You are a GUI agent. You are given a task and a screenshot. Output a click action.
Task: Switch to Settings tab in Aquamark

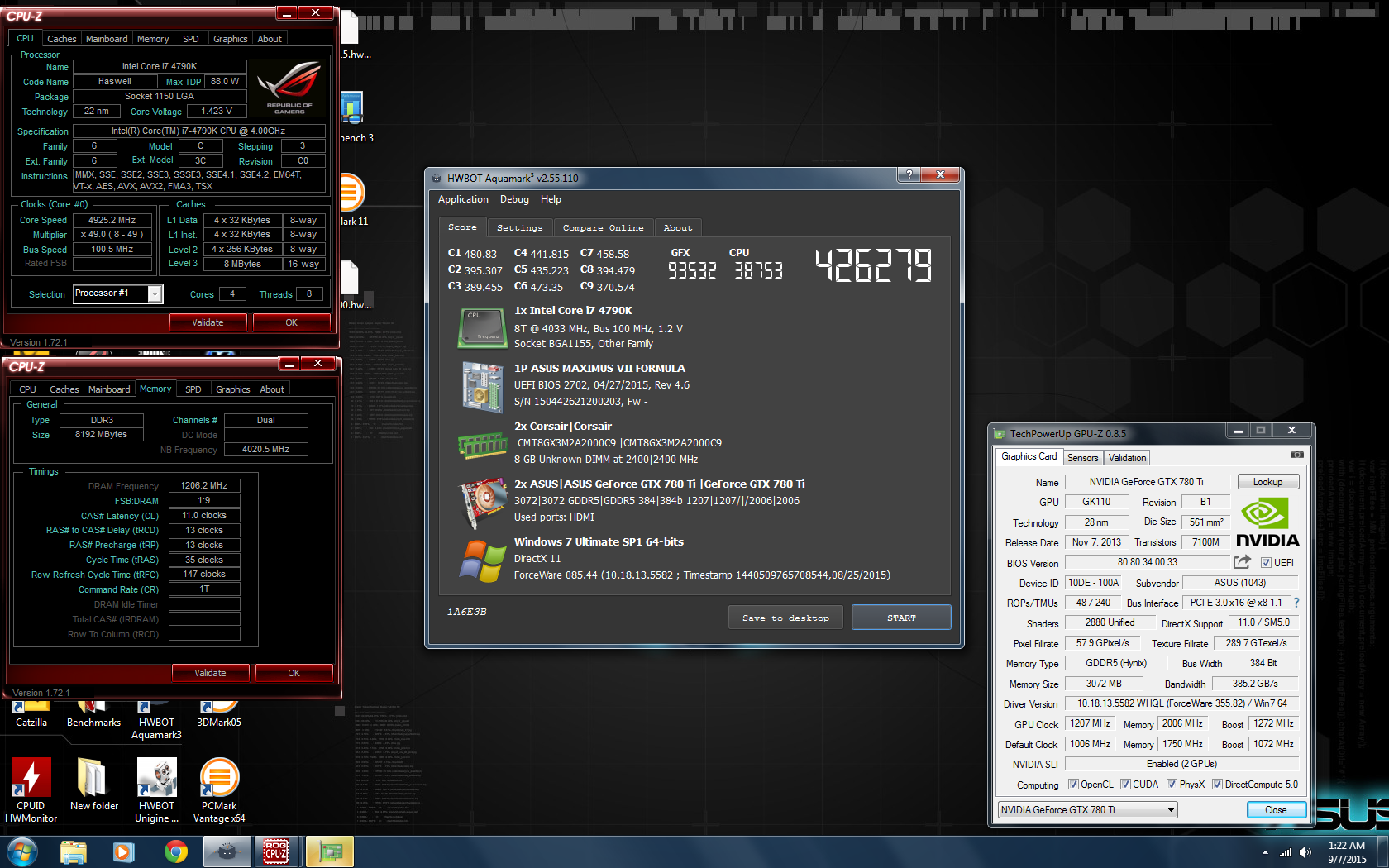tap(519, 228)
